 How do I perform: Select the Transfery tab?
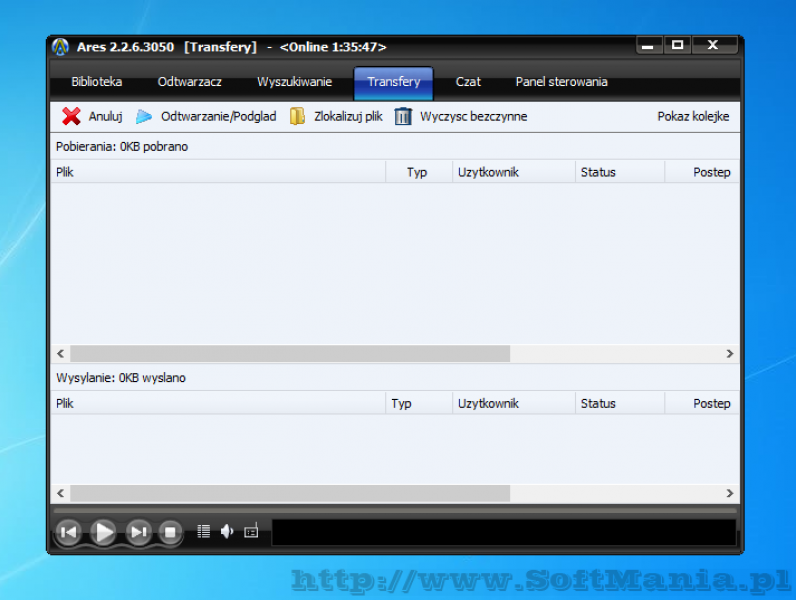pyautogui.click(x=393, y=83)
